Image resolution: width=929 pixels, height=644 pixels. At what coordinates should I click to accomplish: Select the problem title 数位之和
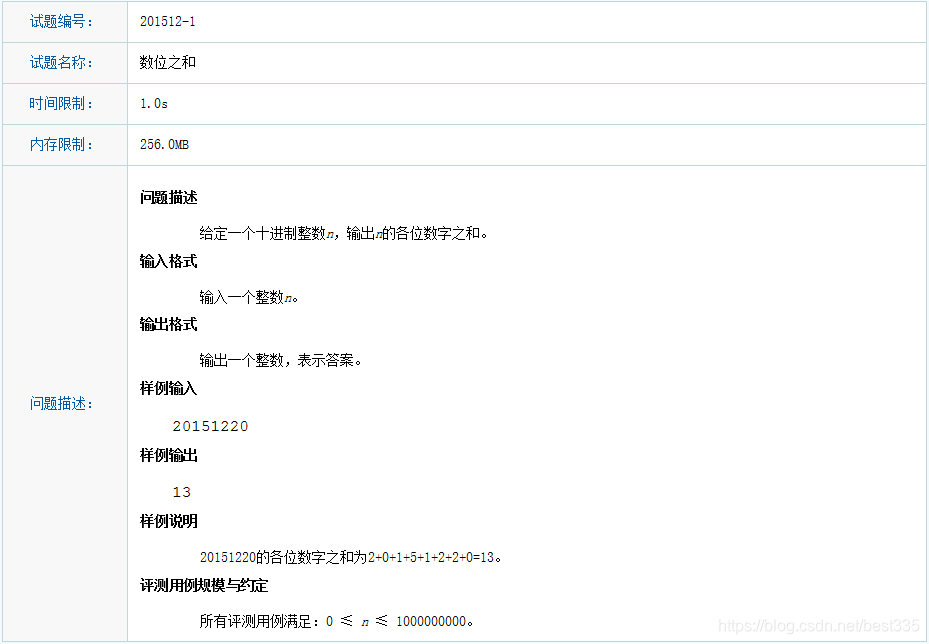pyautogui.click(x=168, y=63)
